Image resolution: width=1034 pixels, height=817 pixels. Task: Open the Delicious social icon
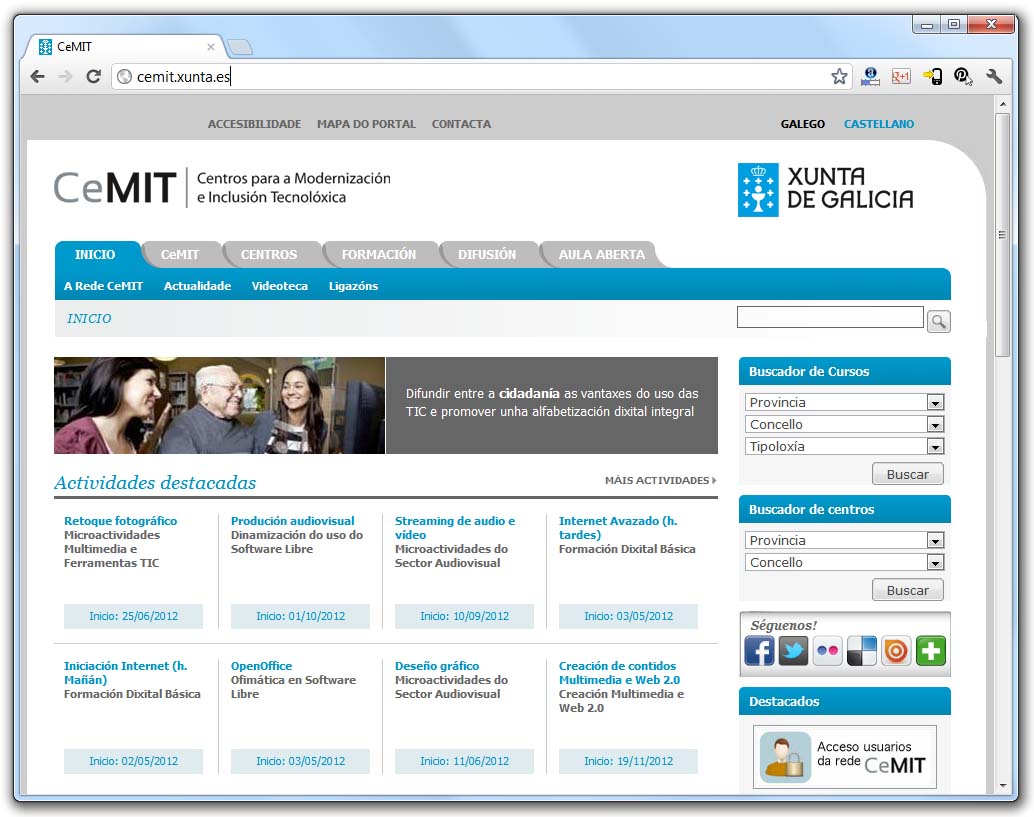pos(862,651)
